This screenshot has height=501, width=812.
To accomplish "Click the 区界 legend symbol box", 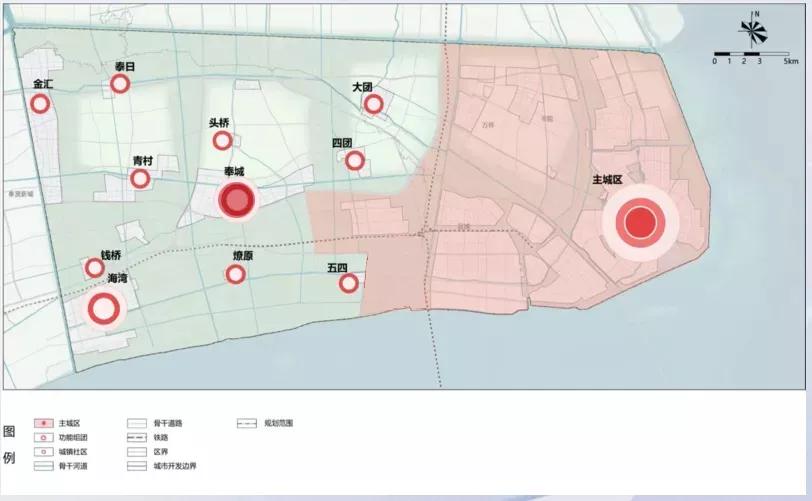I will coord(137,452).
